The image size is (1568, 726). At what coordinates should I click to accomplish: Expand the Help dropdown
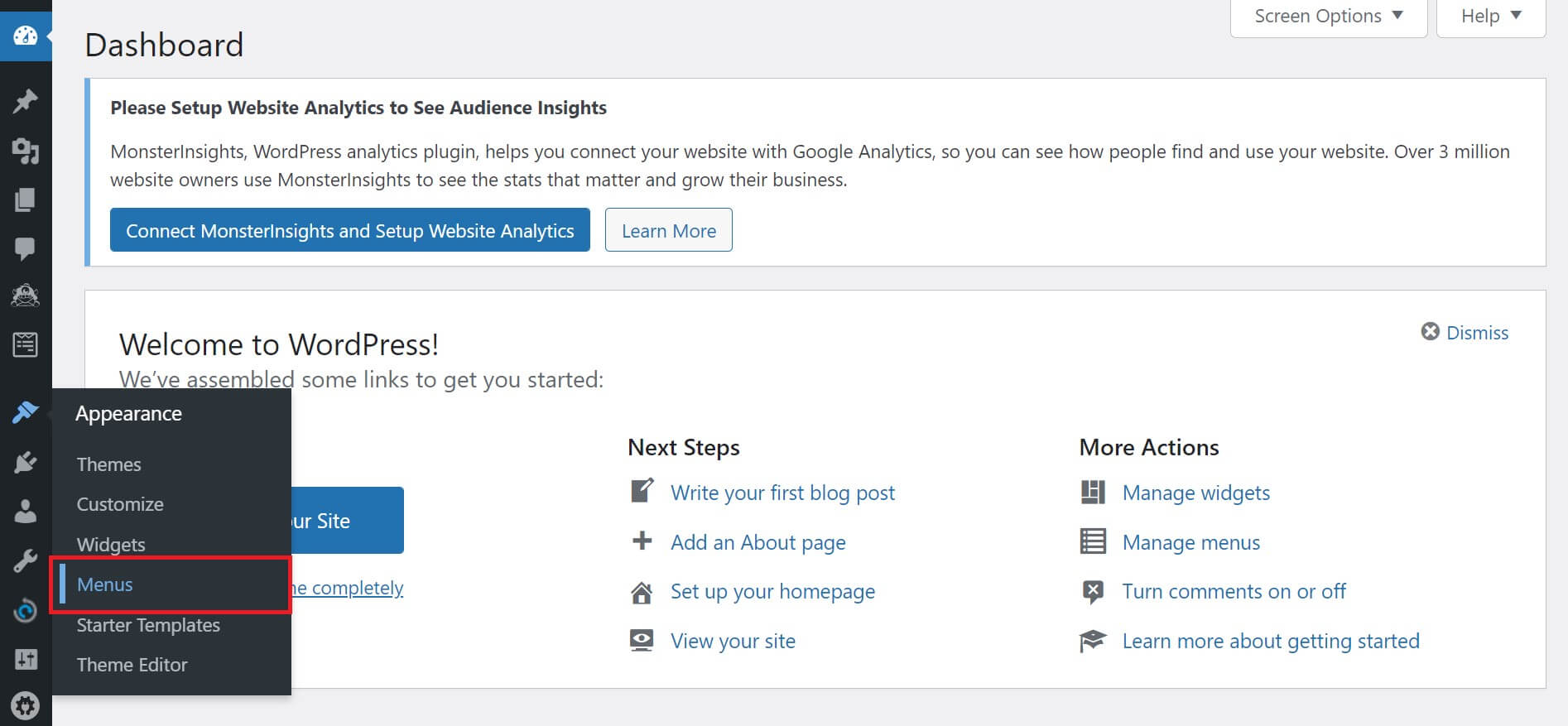tap(1490, 17)
